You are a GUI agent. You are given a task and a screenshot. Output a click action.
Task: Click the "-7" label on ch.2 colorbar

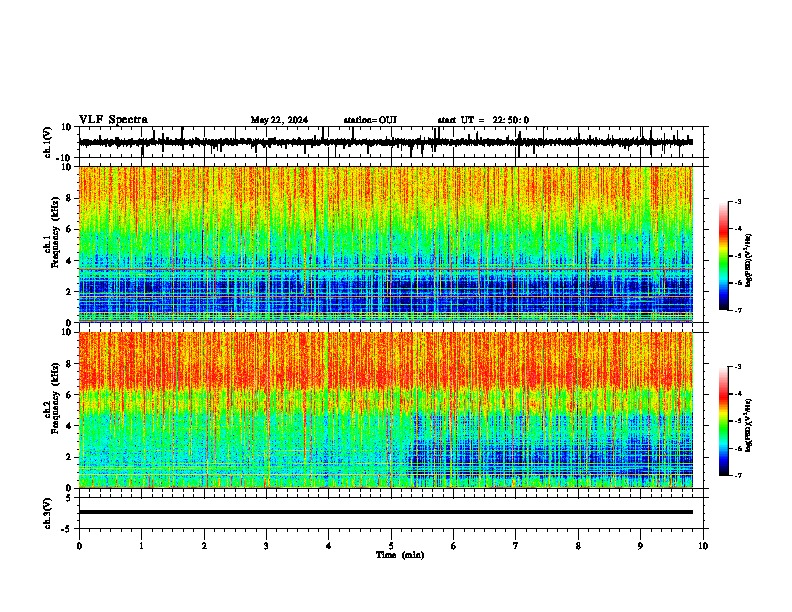pos(737,475)
